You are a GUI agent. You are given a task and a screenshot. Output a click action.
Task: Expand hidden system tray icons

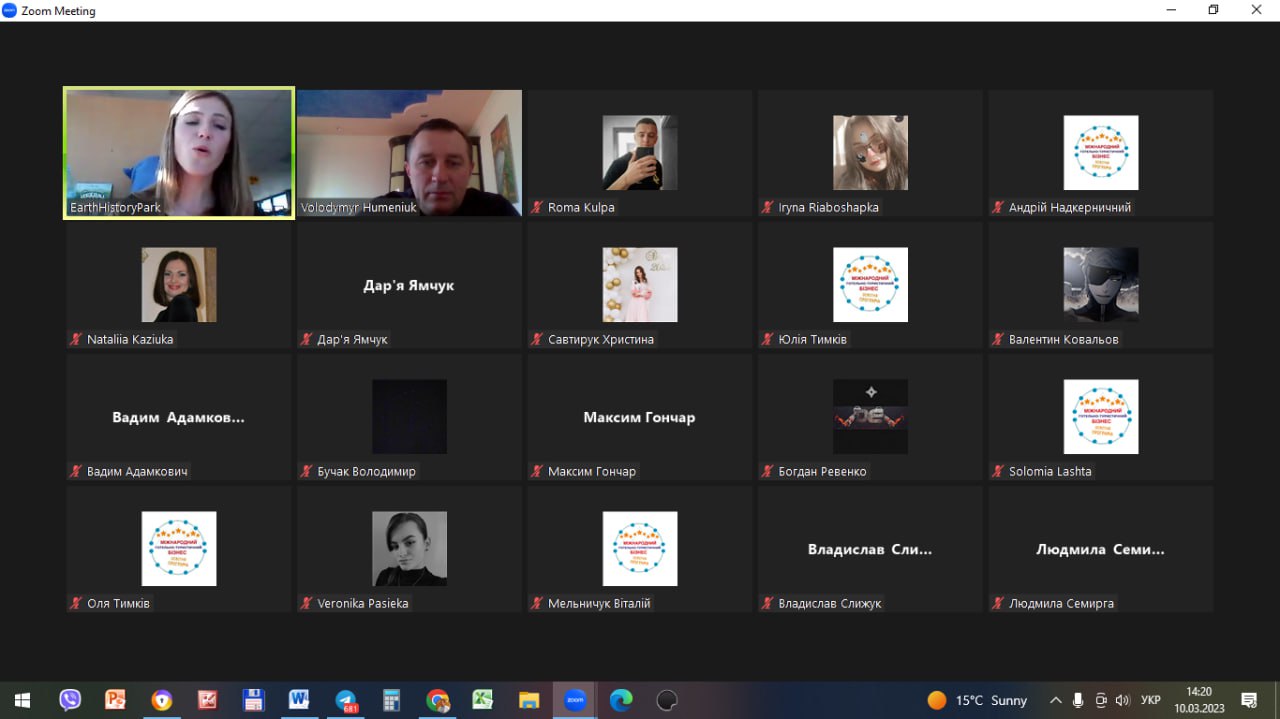[x=1055, y=700]
